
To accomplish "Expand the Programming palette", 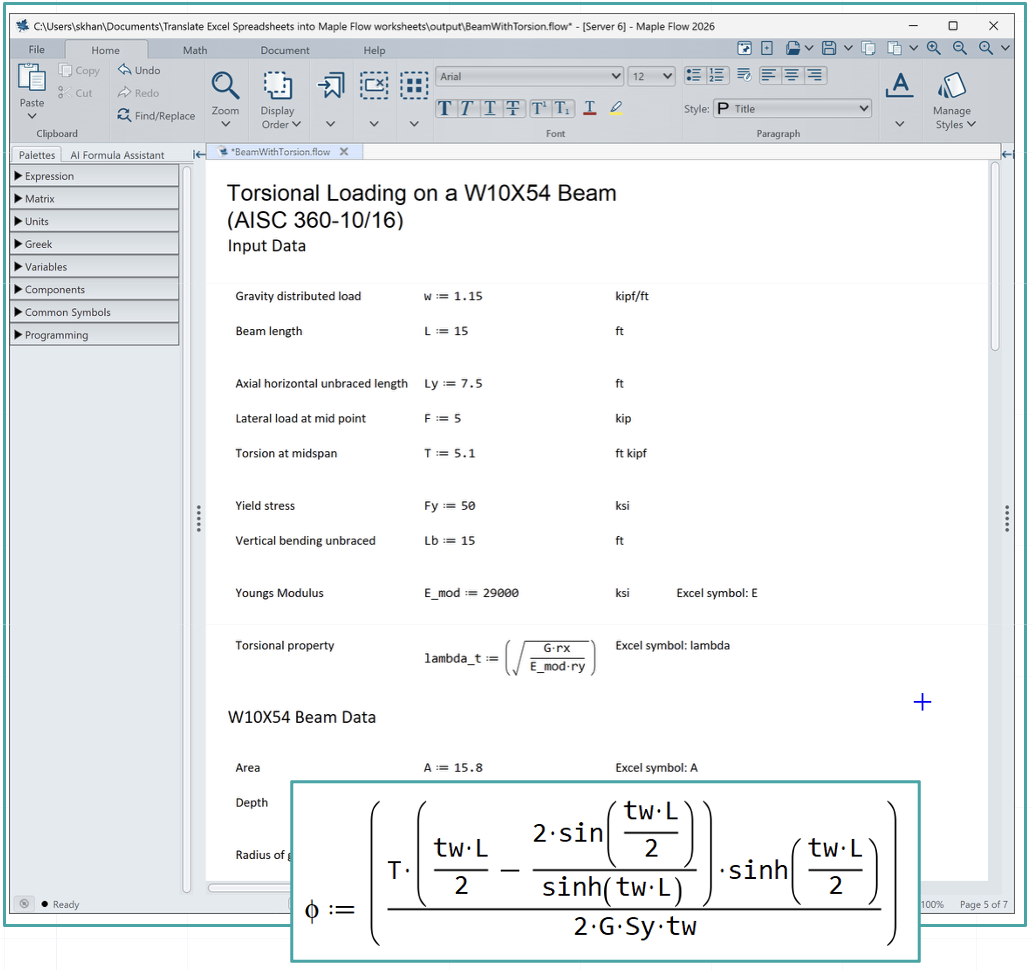I will [95, 335].
